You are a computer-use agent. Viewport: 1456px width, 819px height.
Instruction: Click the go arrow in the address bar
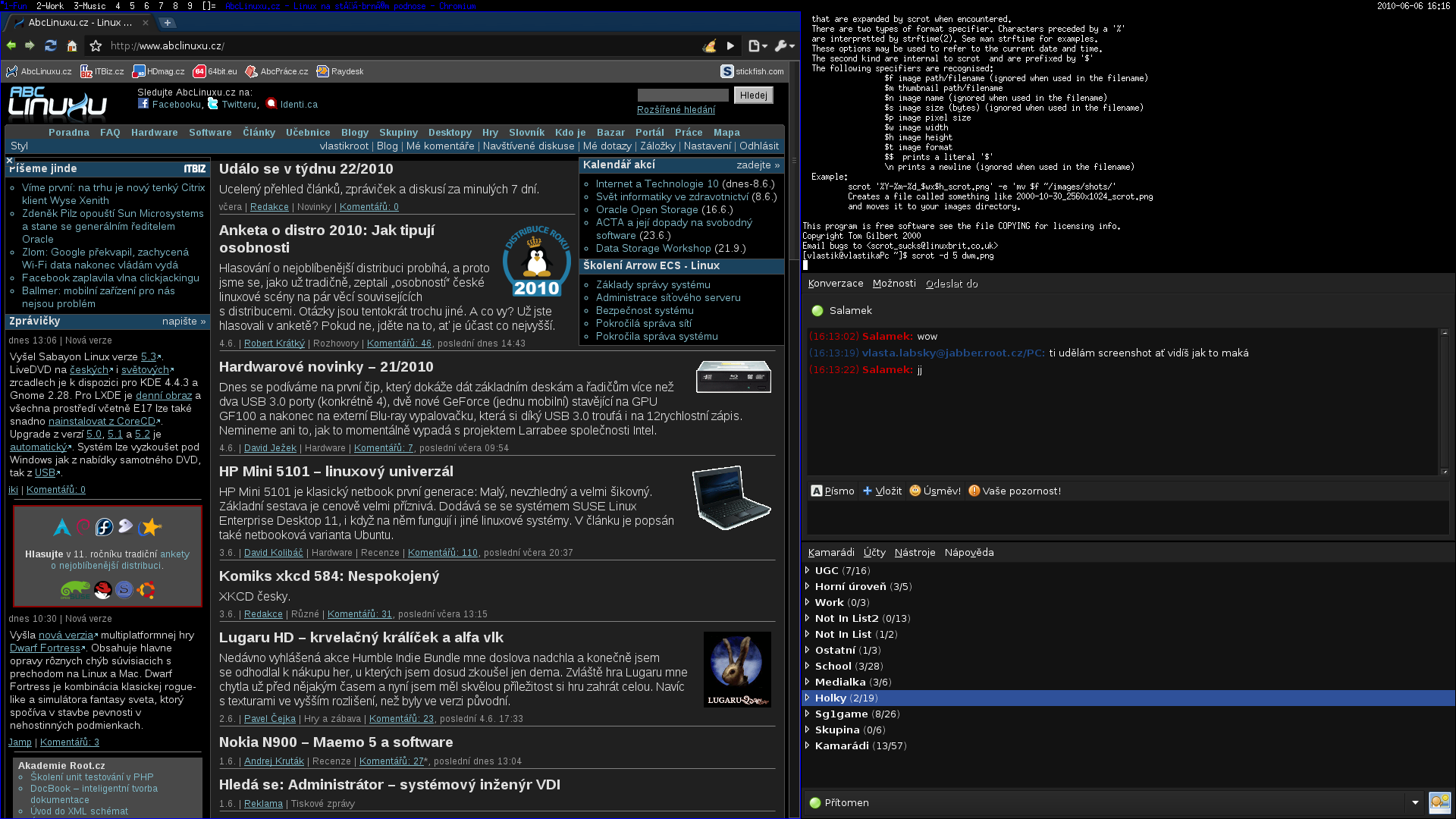(730, 45)
